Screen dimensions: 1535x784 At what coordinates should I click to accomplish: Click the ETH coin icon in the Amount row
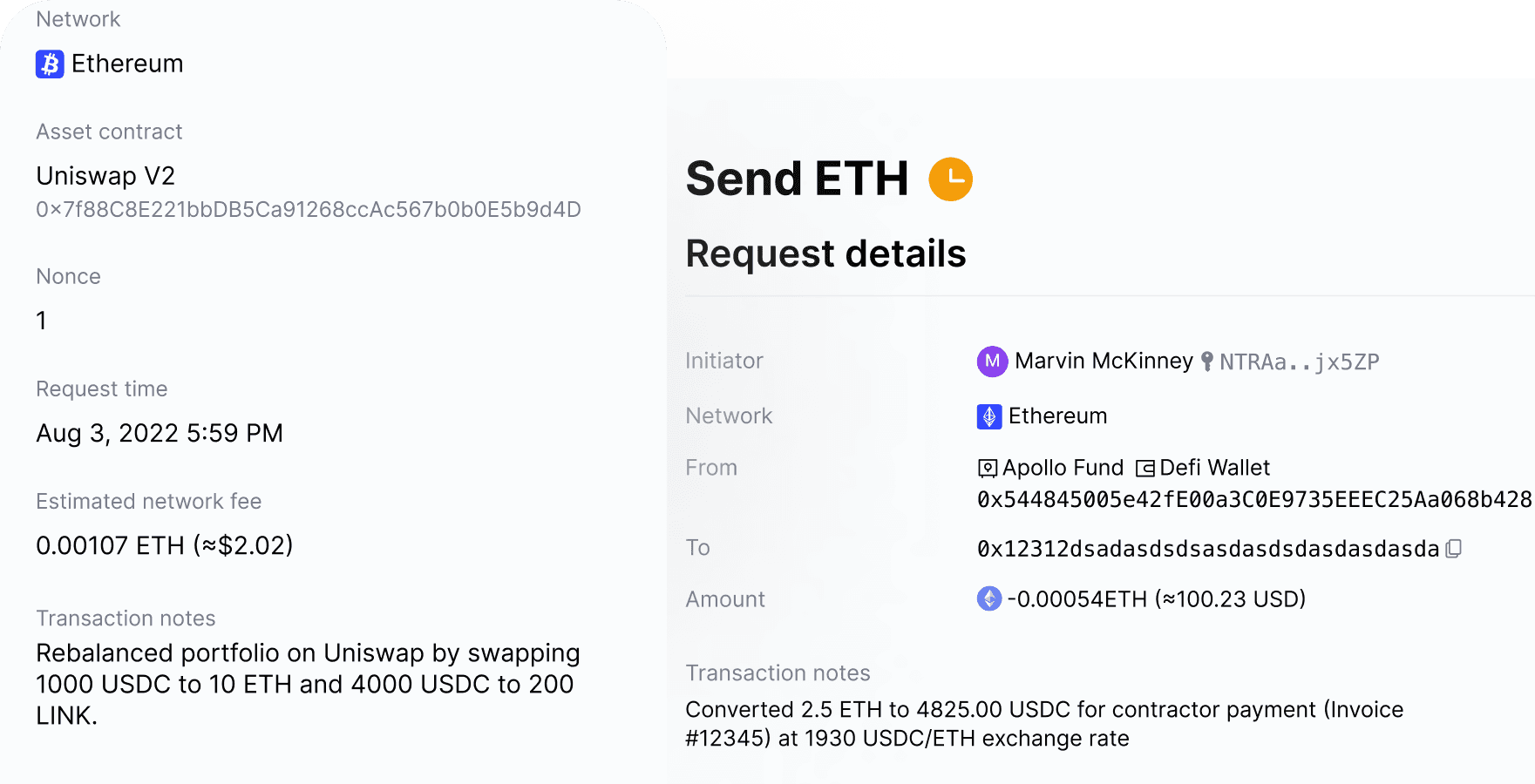(988, 598)
